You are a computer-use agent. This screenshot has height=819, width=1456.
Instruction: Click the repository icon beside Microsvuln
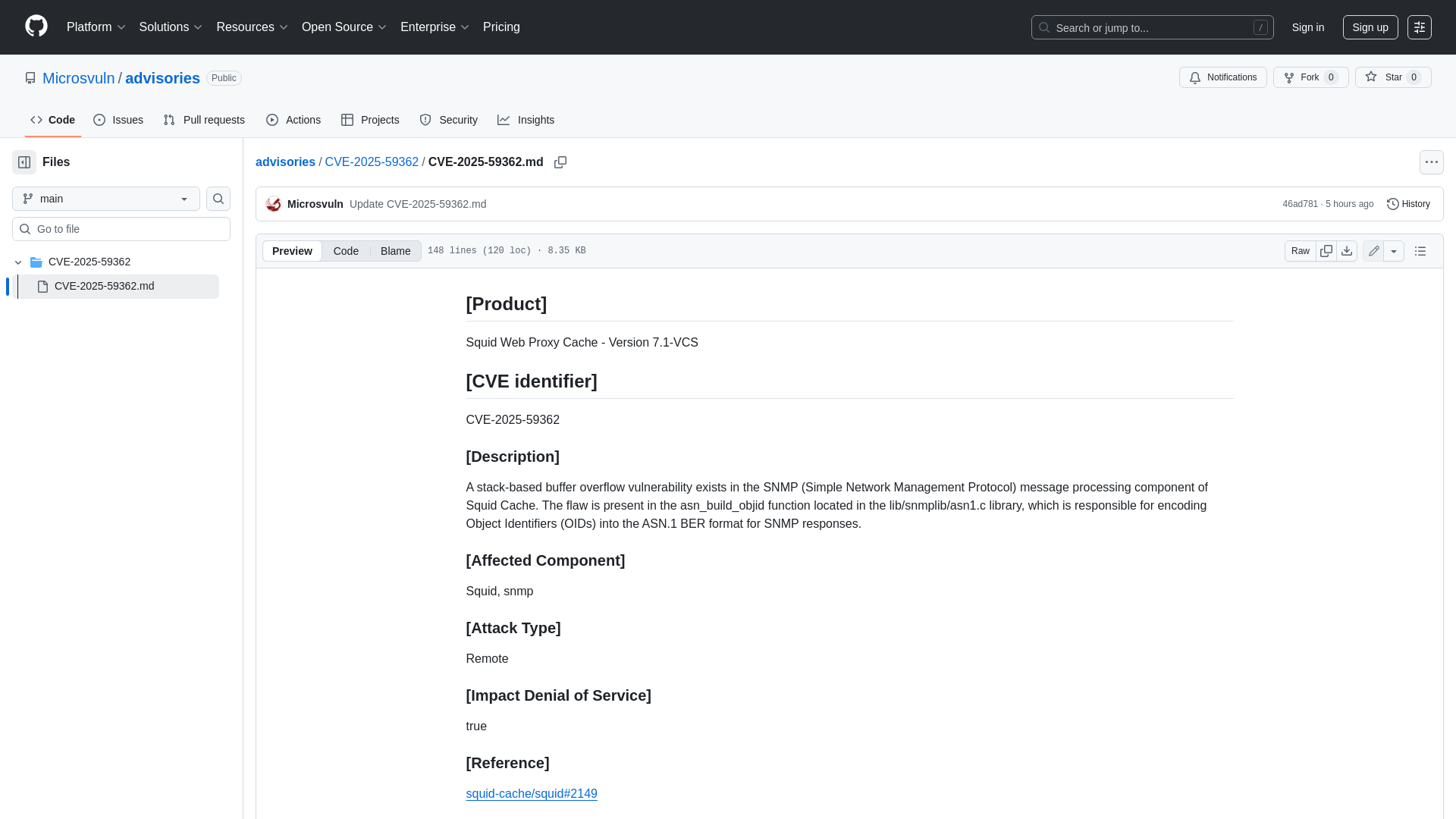pyautogui.click(x=30, y=78)
